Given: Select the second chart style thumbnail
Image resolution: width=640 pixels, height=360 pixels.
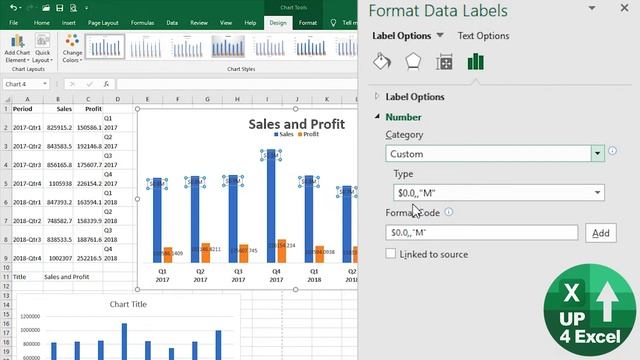Looking at the screenshot, I should point(146,47).
